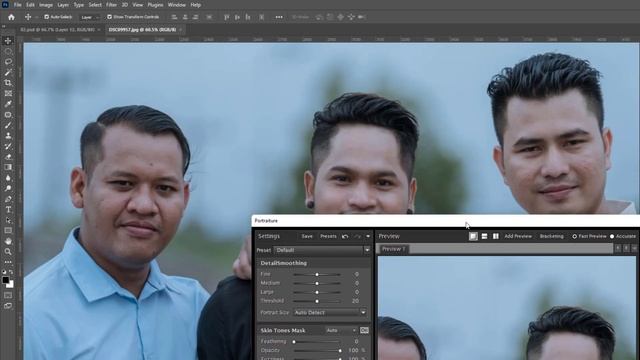Open the more options dots in options bar

coord(279,17)
